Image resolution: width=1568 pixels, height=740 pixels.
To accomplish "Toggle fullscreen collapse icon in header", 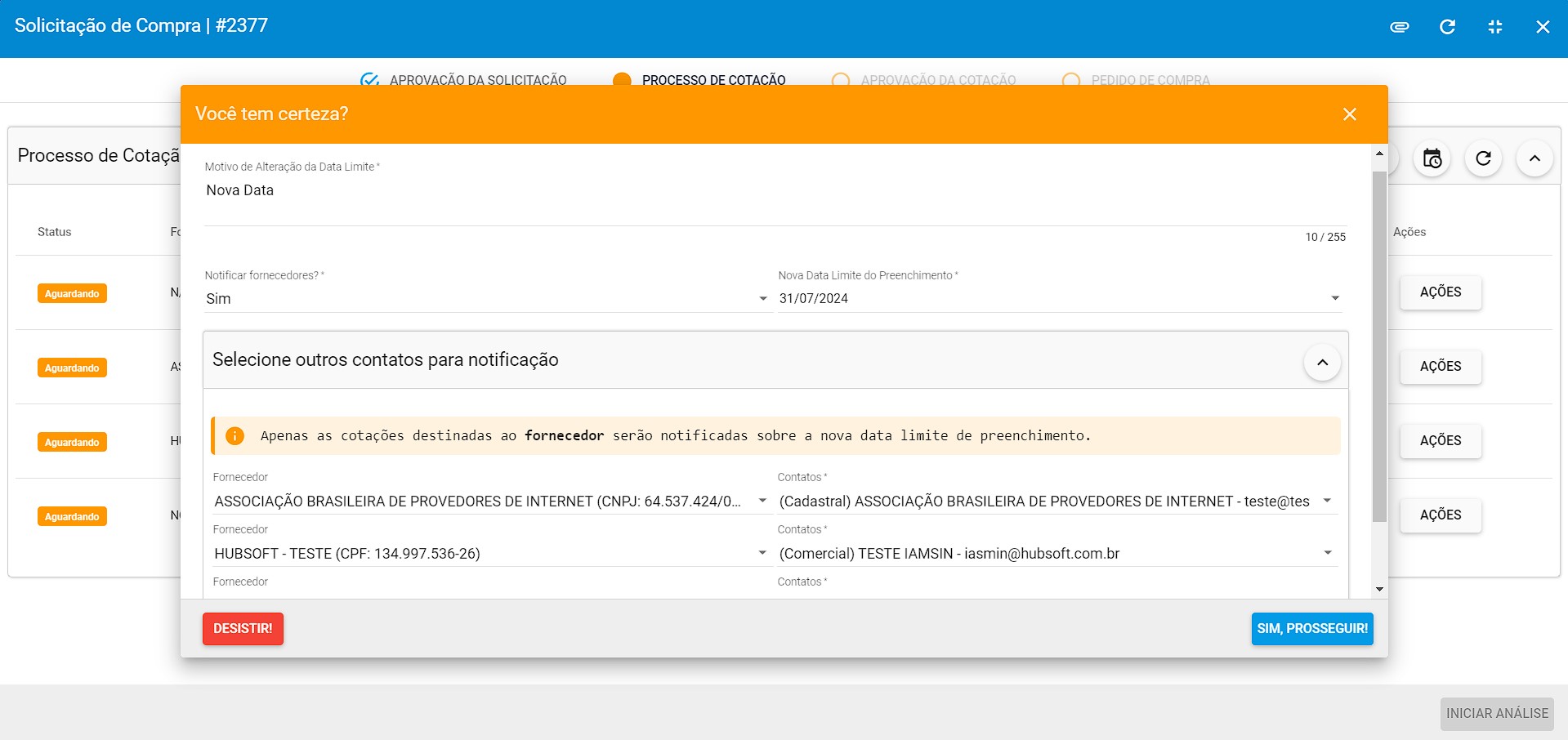I will point(1495,27).
